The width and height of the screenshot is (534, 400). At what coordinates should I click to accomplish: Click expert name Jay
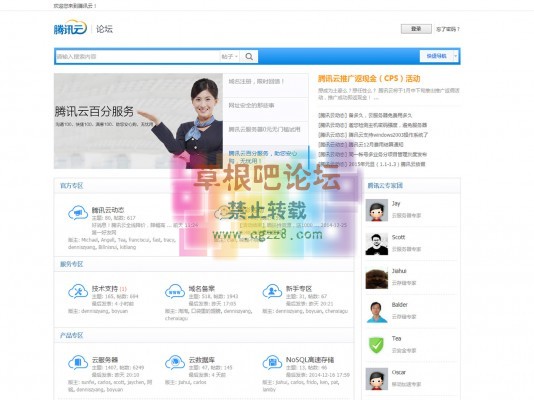tap(396, 203)
